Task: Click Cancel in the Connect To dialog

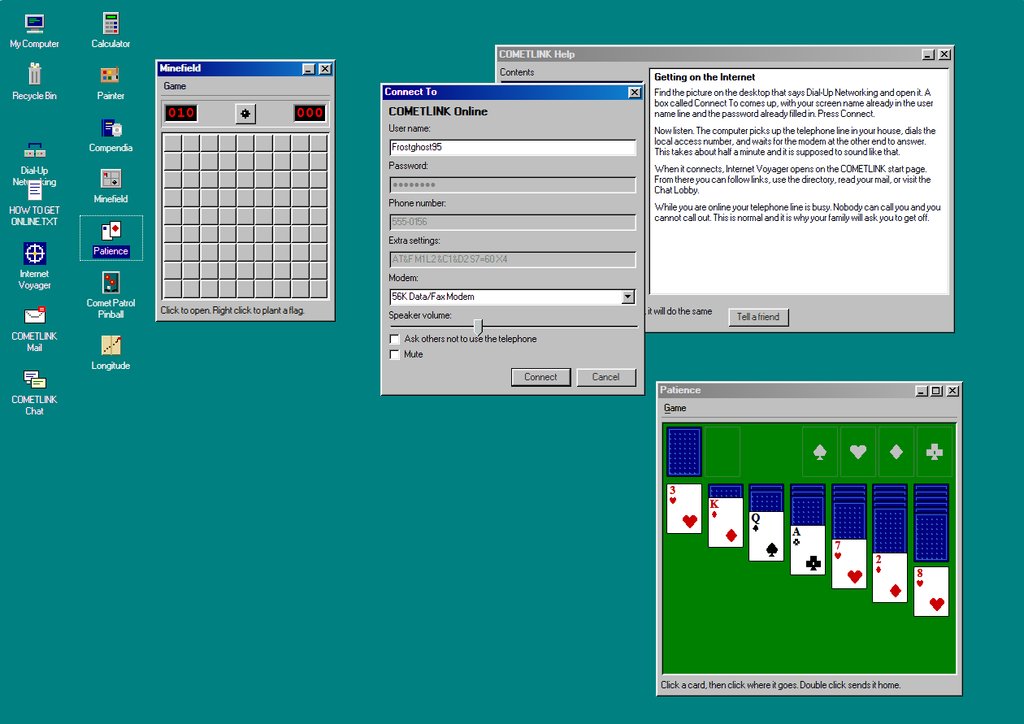Action: [605, 377]
